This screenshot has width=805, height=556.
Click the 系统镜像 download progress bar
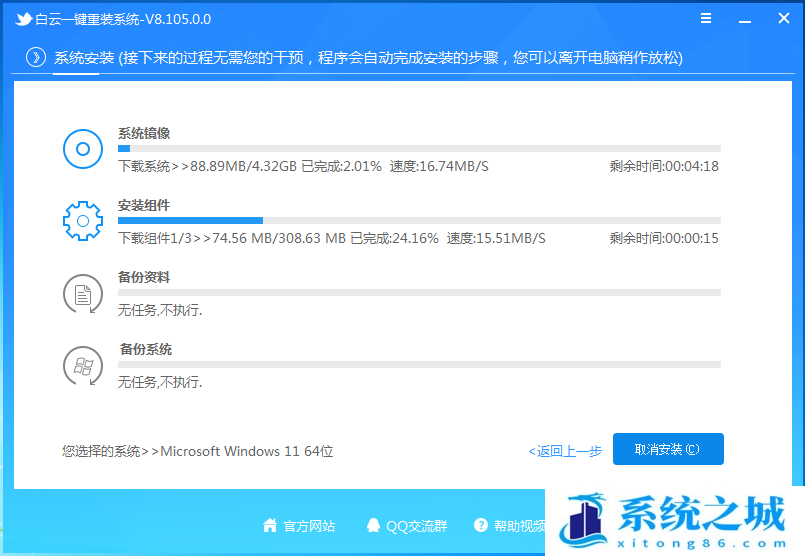click(x=419, y=149)
